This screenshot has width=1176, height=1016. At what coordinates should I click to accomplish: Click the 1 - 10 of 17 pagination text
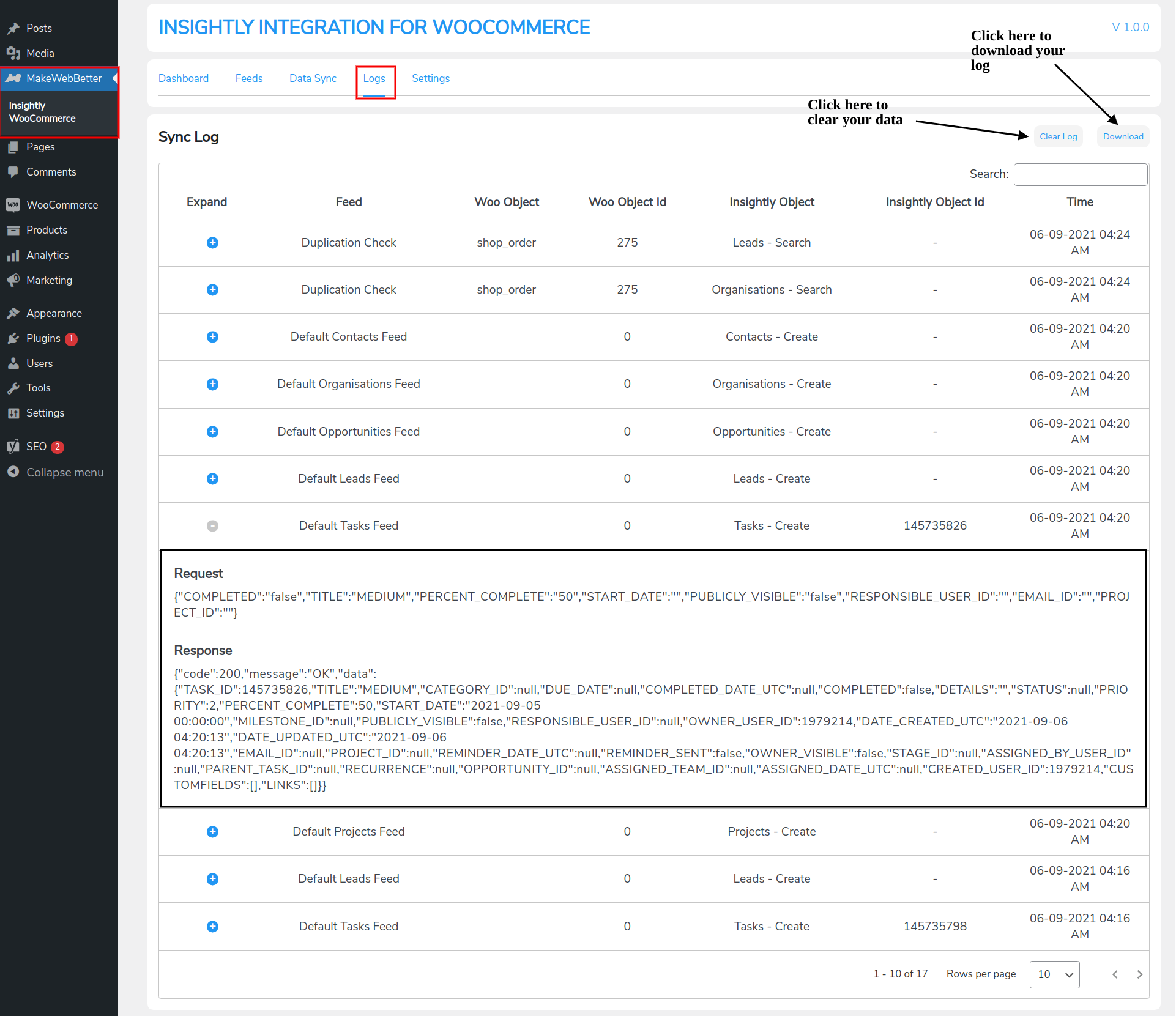(x=901, y=974)
